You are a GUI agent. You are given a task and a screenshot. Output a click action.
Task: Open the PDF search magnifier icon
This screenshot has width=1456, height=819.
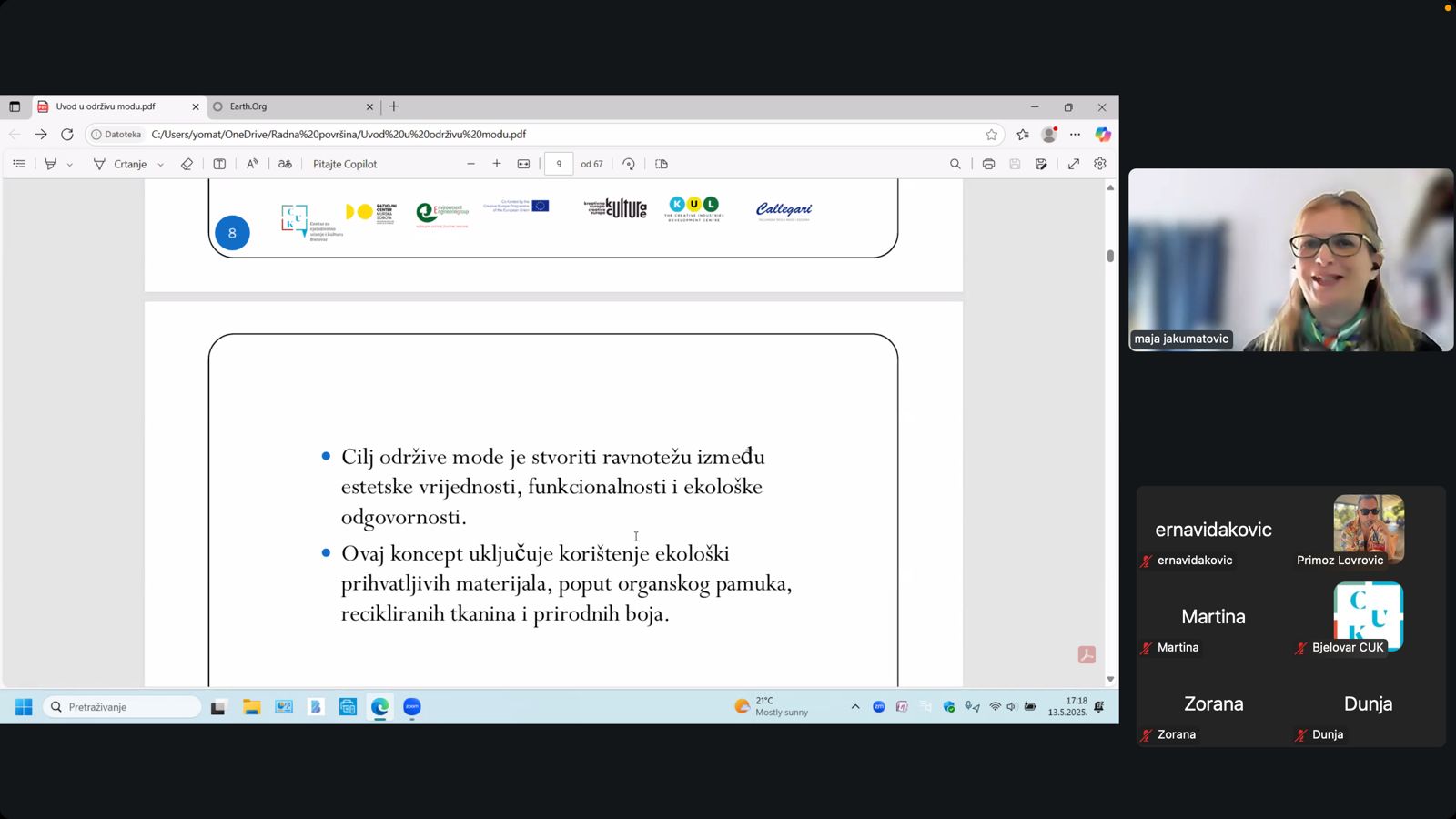click(x=955, y=164)
